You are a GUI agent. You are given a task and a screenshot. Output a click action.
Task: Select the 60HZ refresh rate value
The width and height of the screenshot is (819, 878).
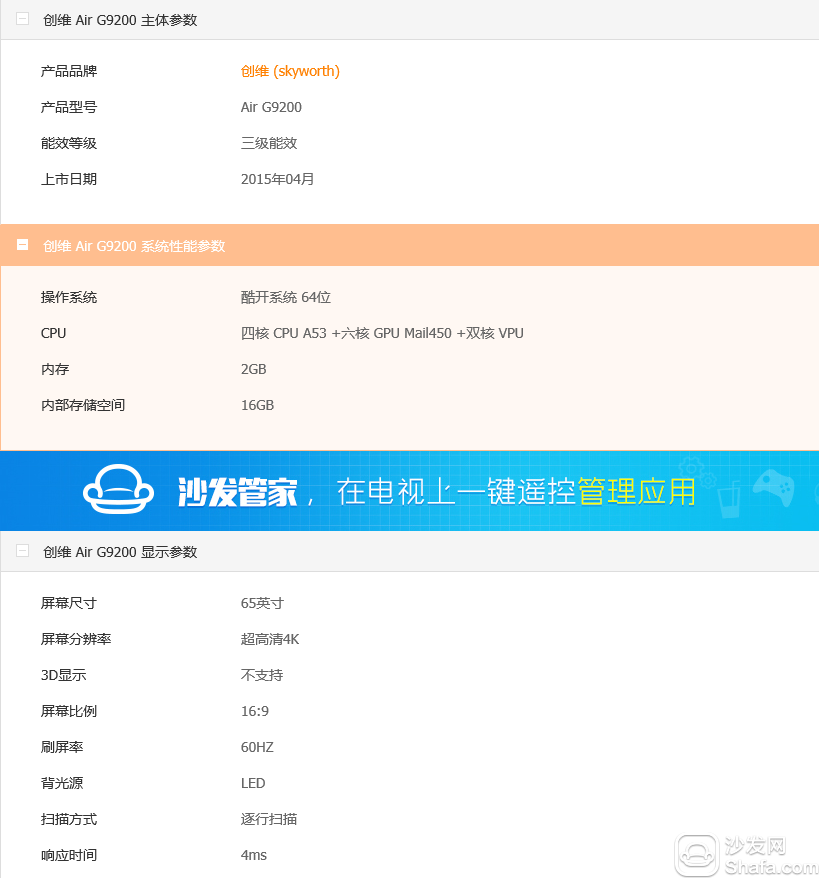tap(257, 747)
